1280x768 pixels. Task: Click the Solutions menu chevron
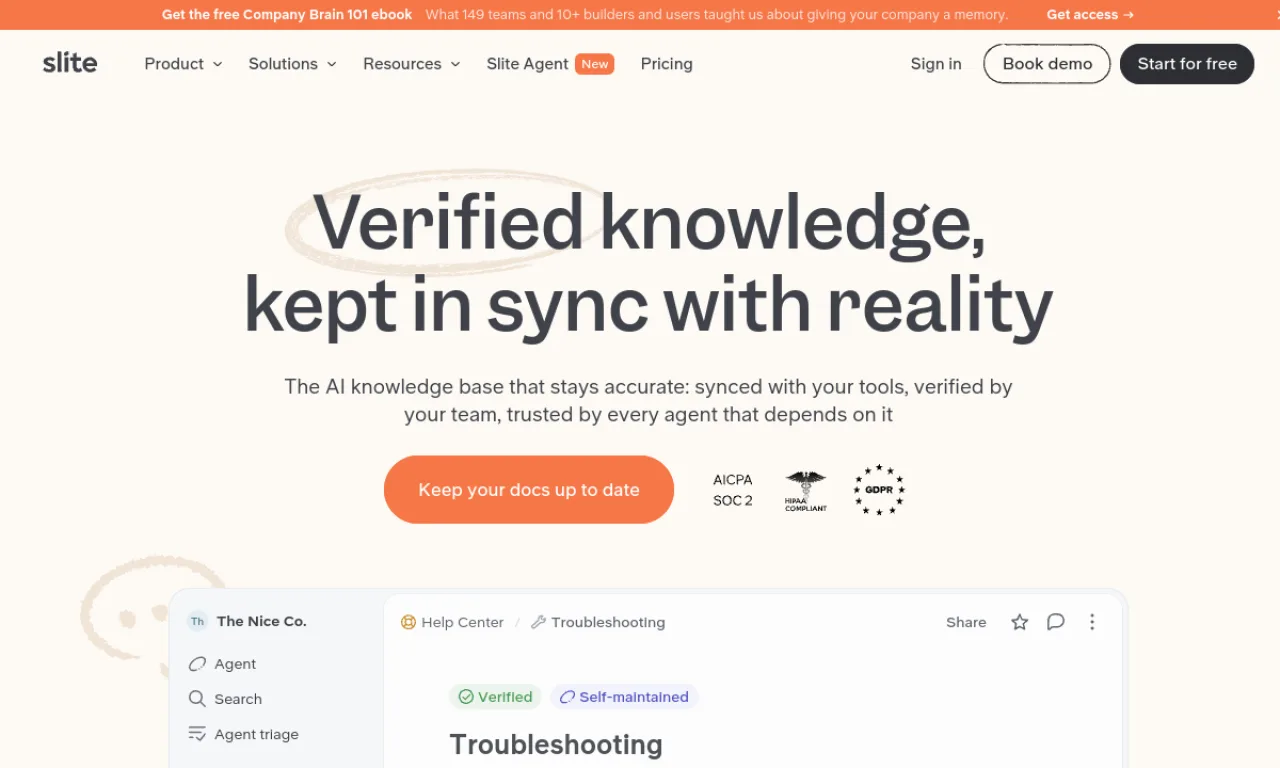tap(331, 64)
